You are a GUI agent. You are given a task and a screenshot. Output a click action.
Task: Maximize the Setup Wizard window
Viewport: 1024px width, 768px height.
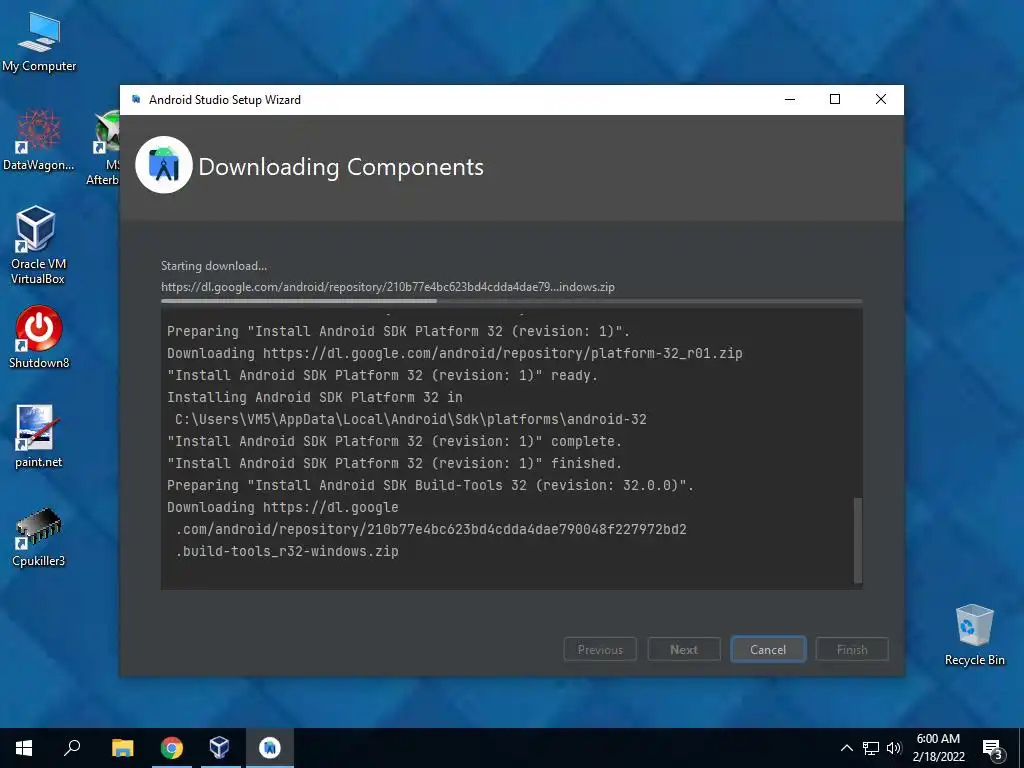(835, 99)
